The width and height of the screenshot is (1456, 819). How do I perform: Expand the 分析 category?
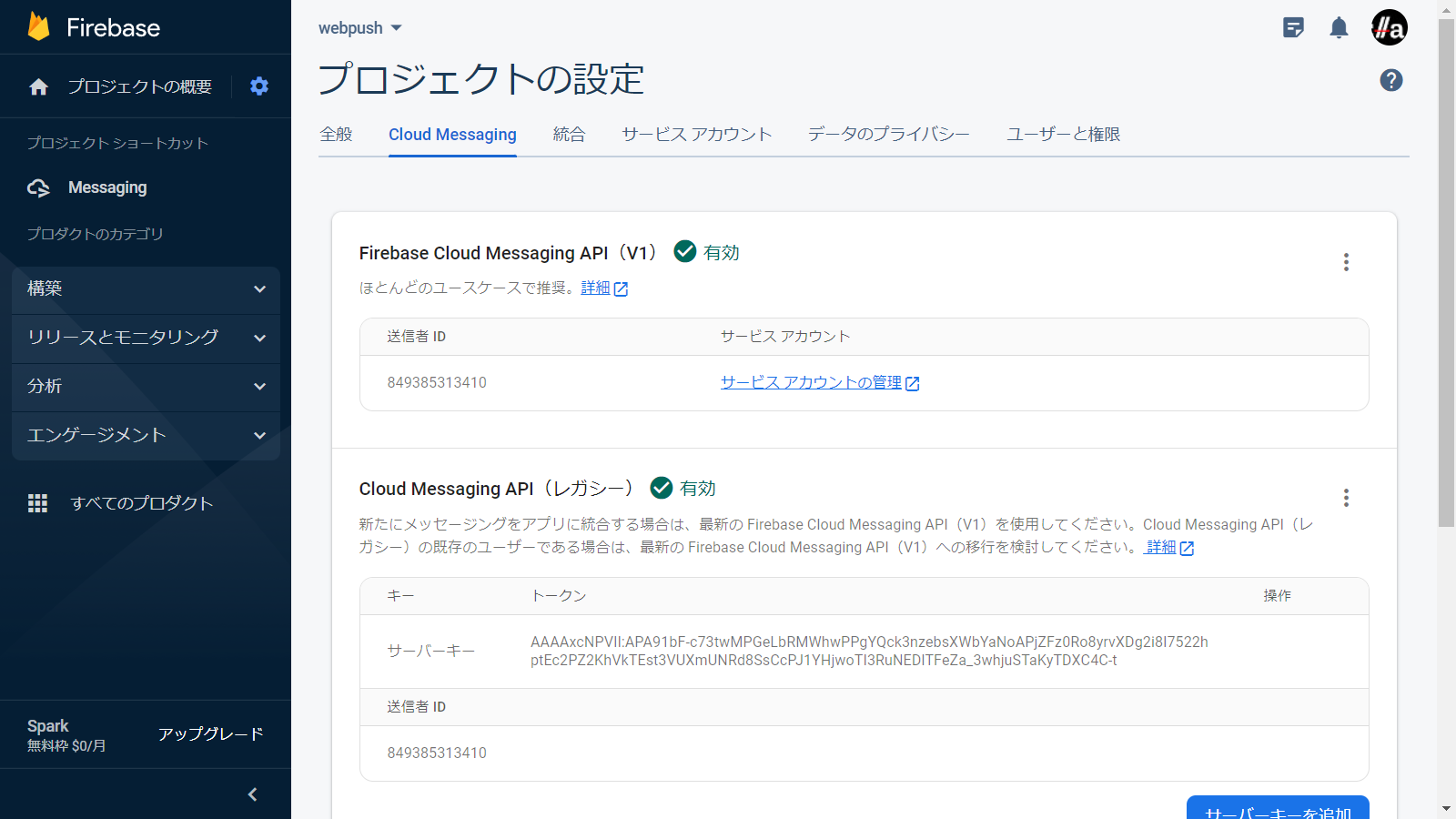[x=146, y=387]
